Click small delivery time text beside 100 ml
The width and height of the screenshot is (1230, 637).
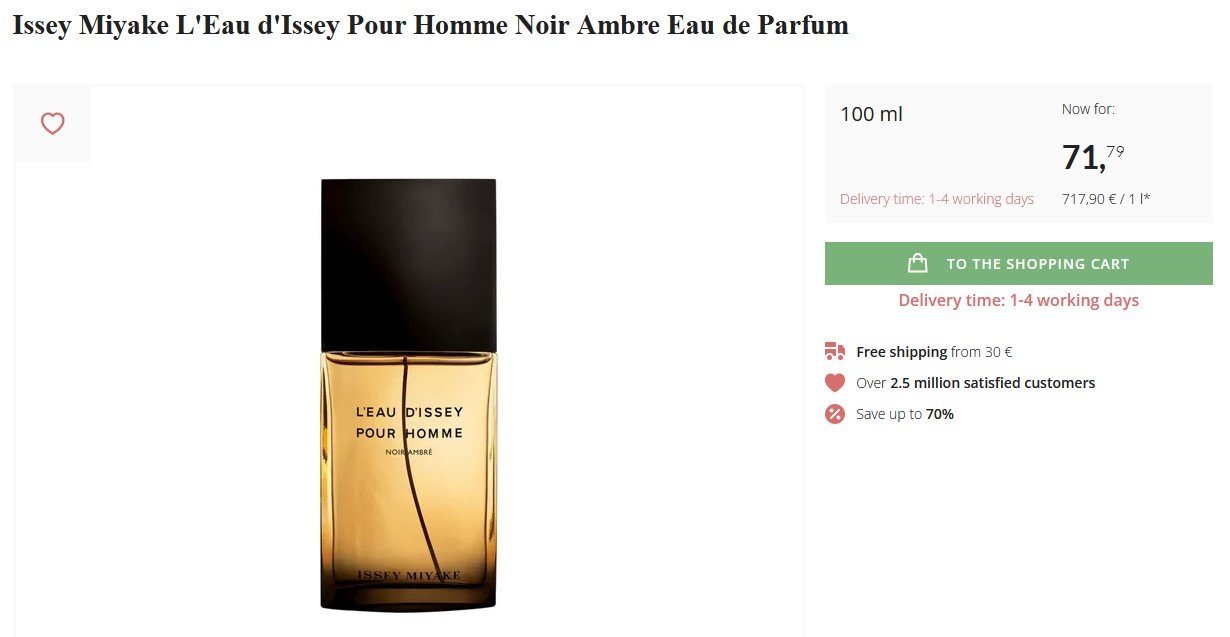(x=937, y=199)
